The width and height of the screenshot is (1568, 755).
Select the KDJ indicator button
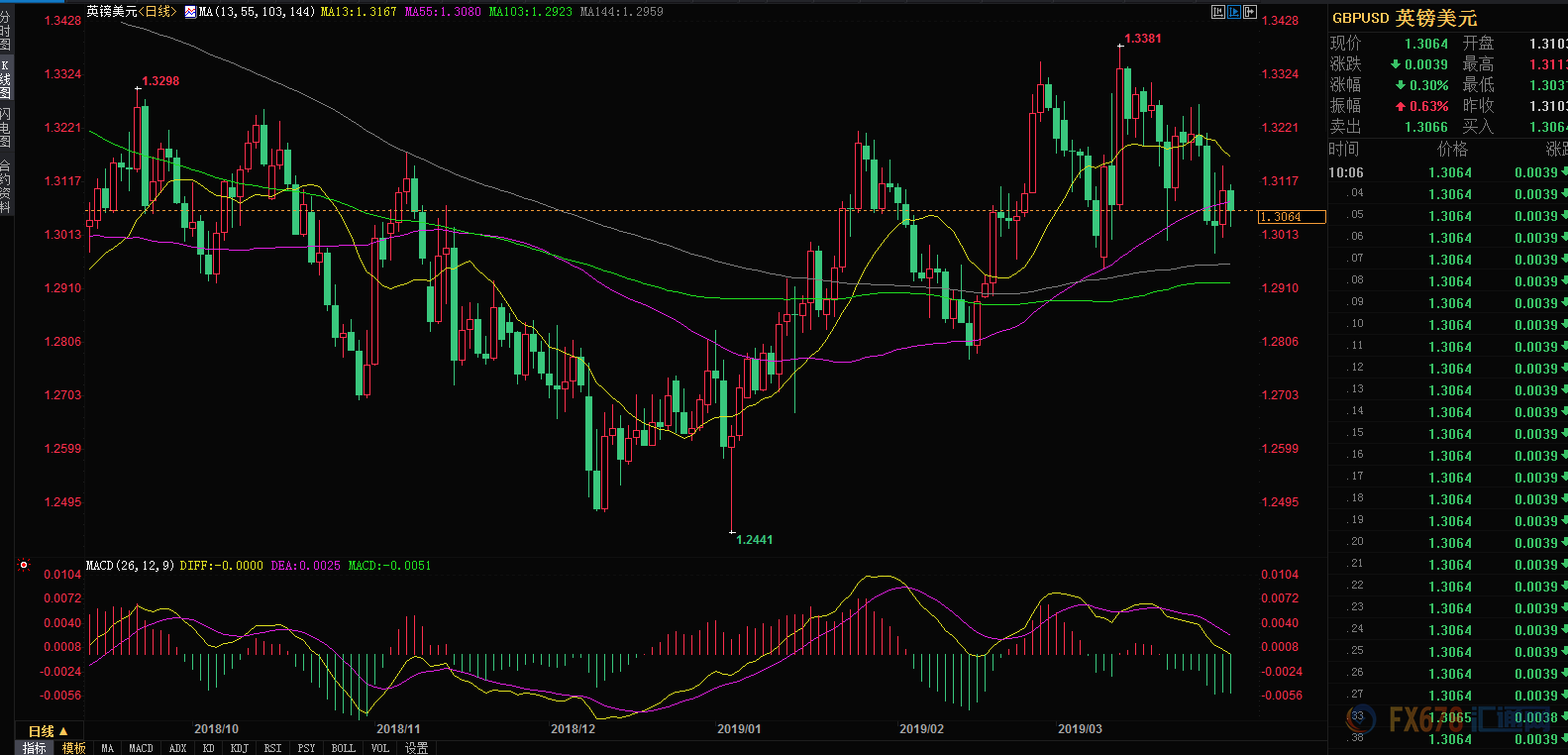[239, 748]
